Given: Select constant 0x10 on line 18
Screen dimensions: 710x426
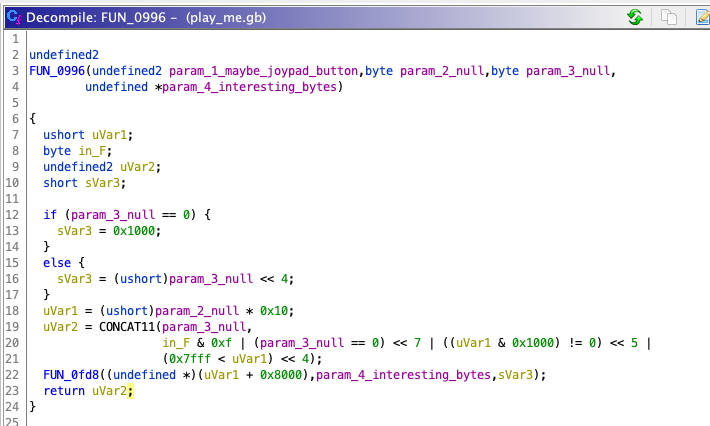Looking at the screenshot, I should (274, 311).
